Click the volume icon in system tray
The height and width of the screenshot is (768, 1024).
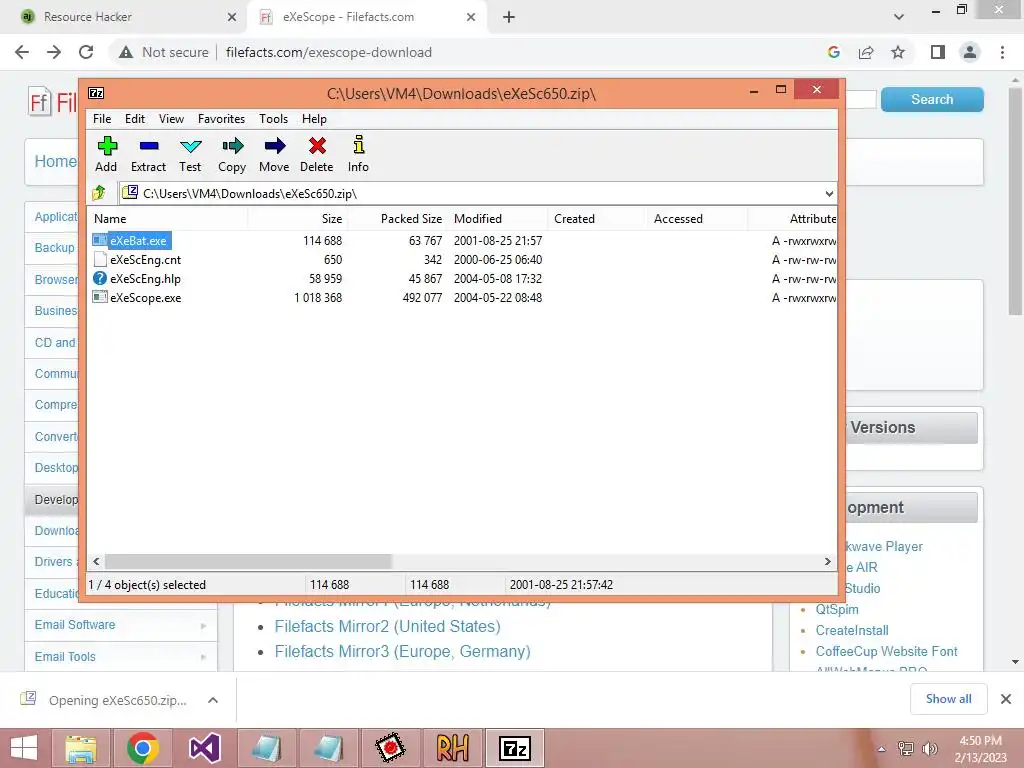pos(929,749)
